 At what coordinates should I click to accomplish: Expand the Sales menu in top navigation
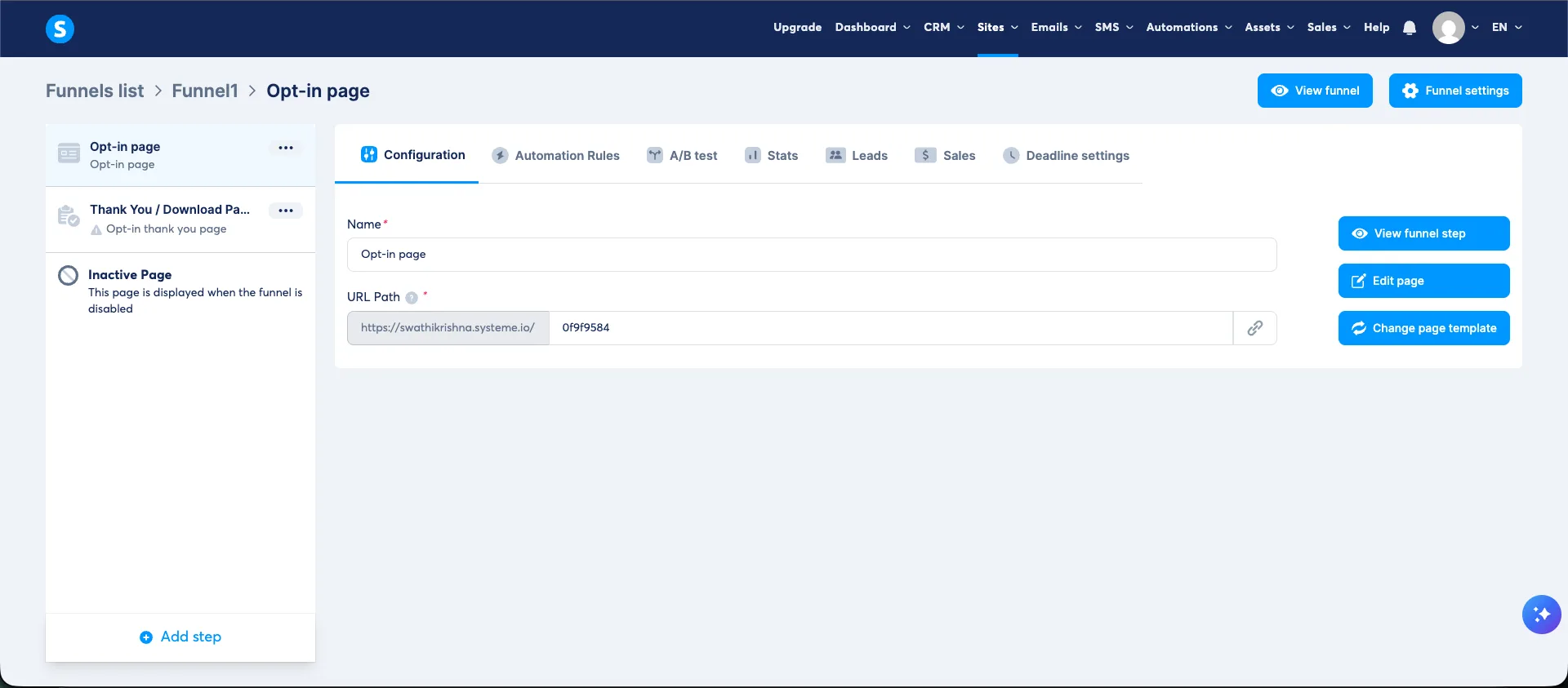point(1329,28)
